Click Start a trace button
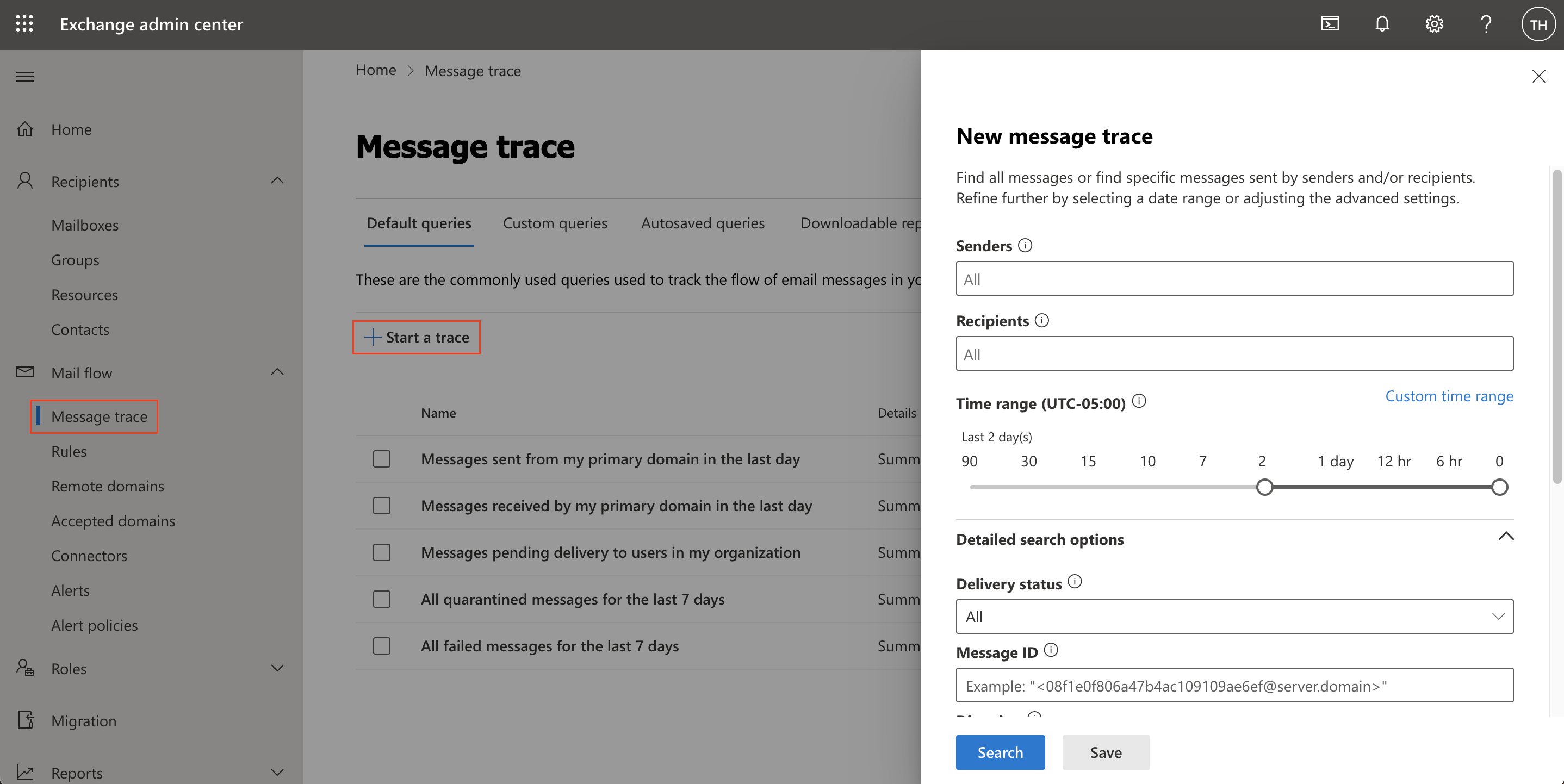1564x784 pixels. point(417,338)
